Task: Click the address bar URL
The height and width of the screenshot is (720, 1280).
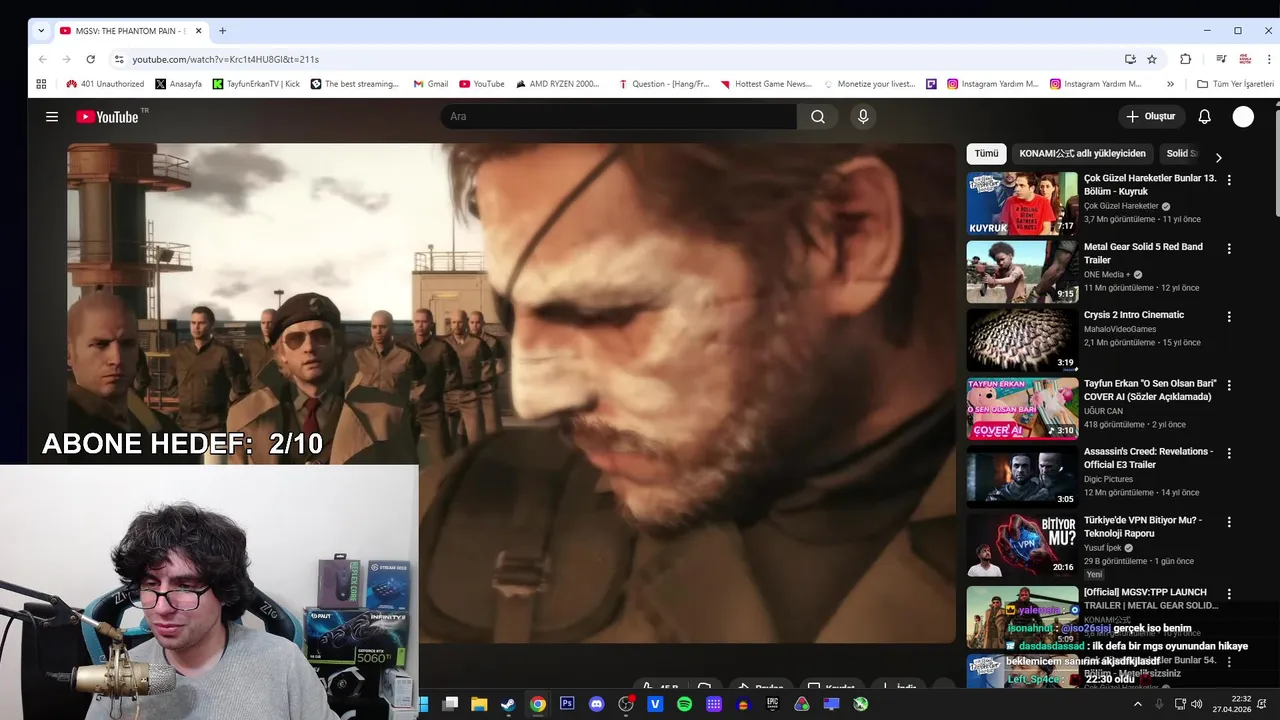Action: point(225,59)
